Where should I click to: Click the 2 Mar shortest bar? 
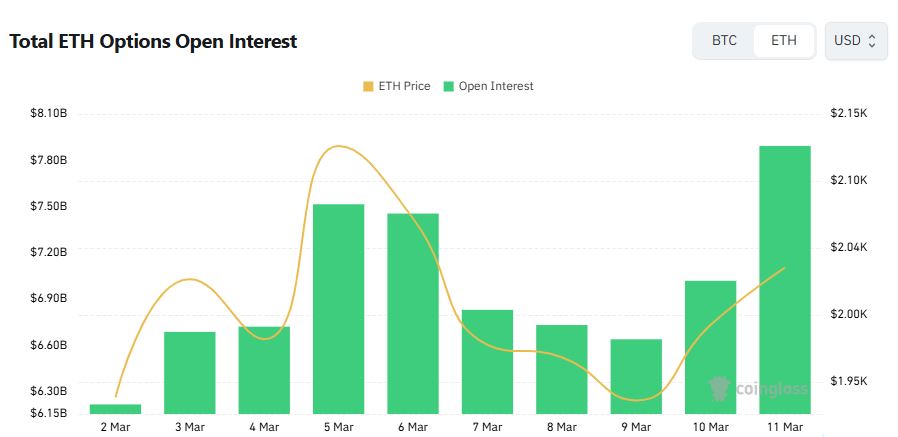(116, 408)
